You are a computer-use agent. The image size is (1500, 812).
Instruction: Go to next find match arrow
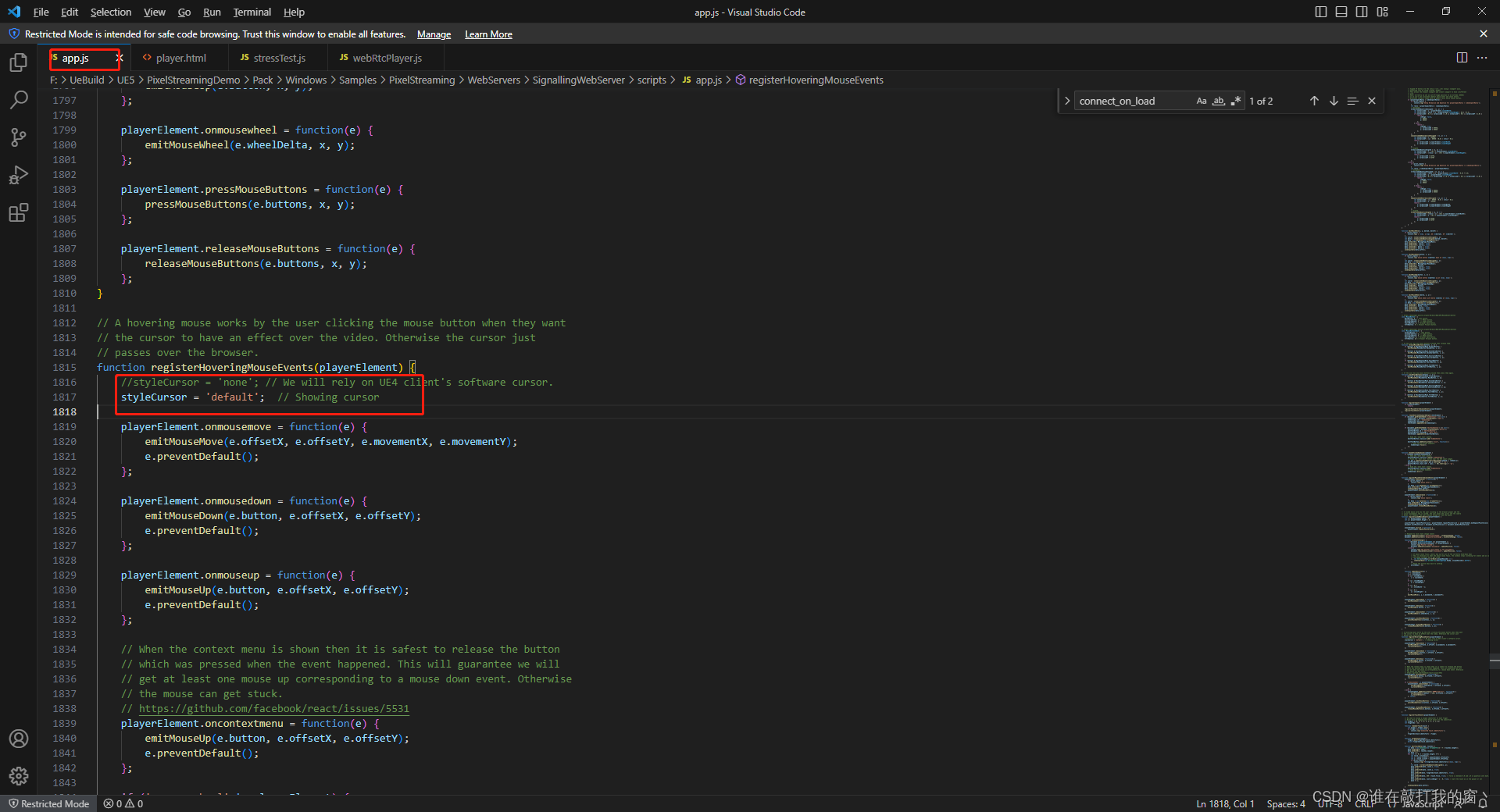(1334, 101)
